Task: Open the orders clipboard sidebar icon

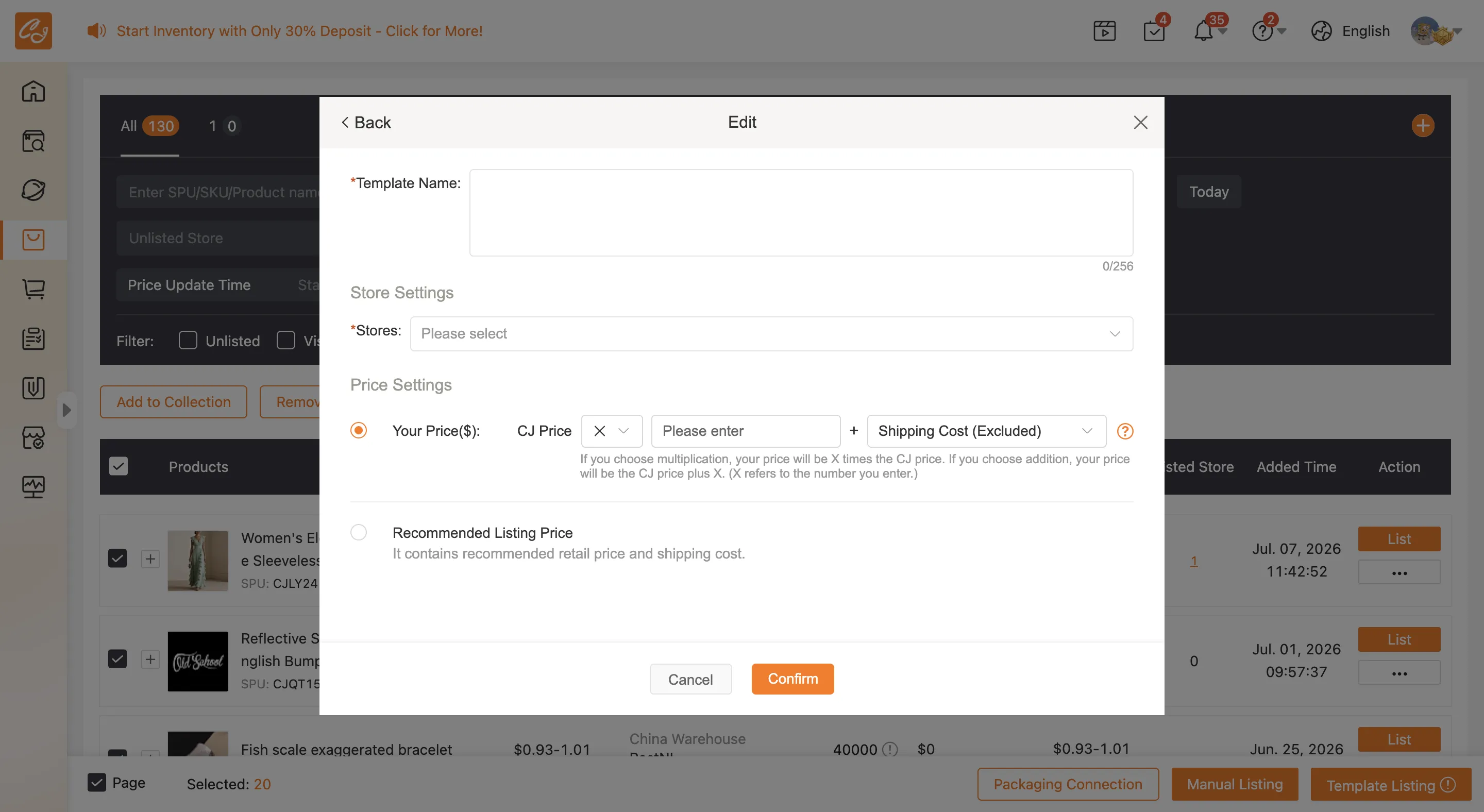Action: 33,339
